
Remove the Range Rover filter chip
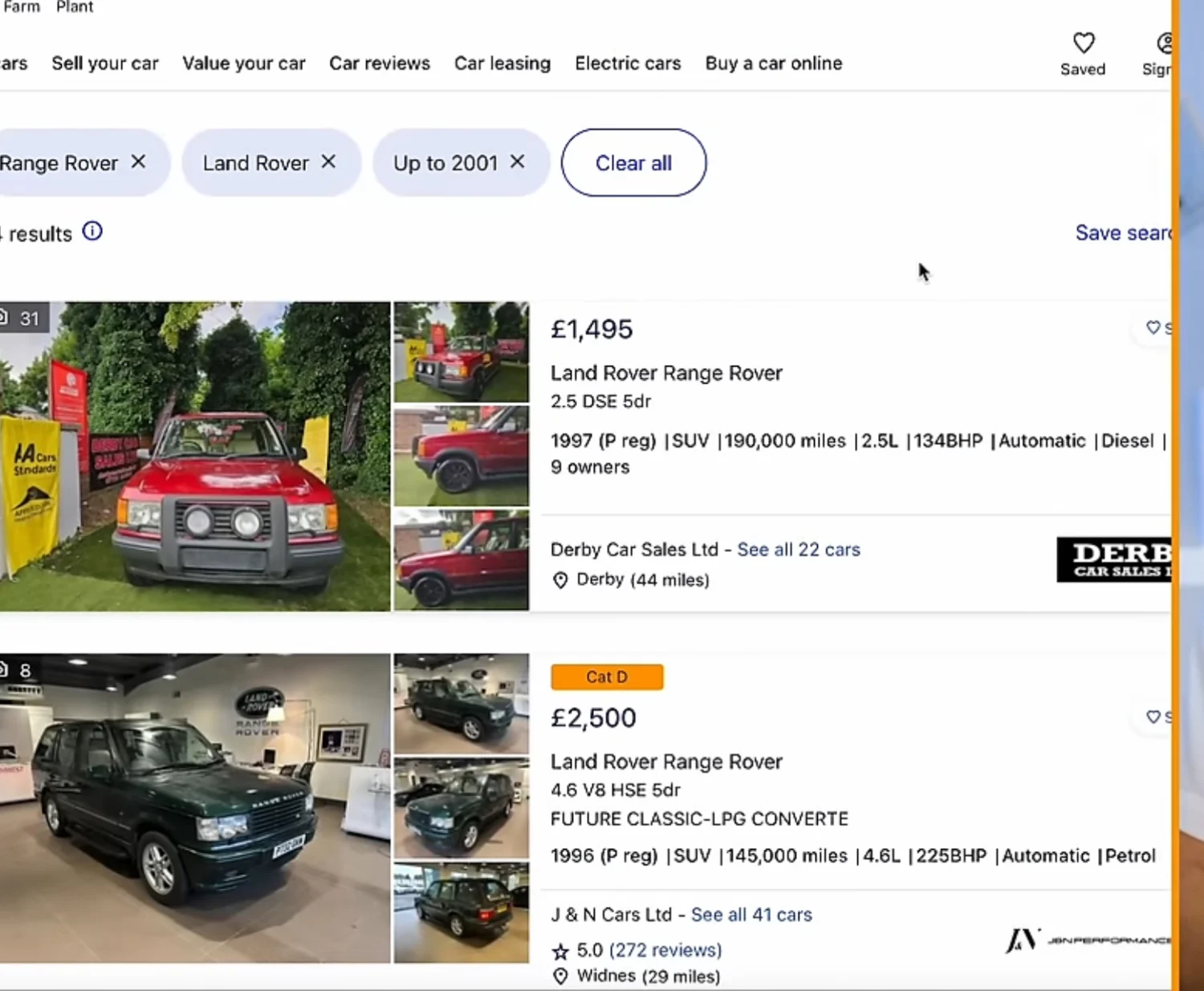coord(139,161)
